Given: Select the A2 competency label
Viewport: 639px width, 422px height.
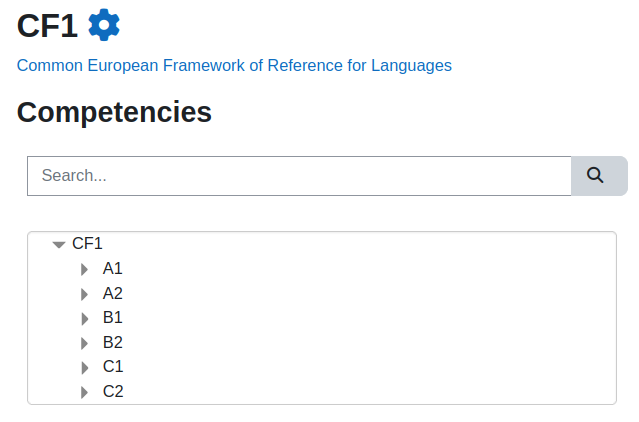Looking at the screenshot, I should (x=112, y=294).
